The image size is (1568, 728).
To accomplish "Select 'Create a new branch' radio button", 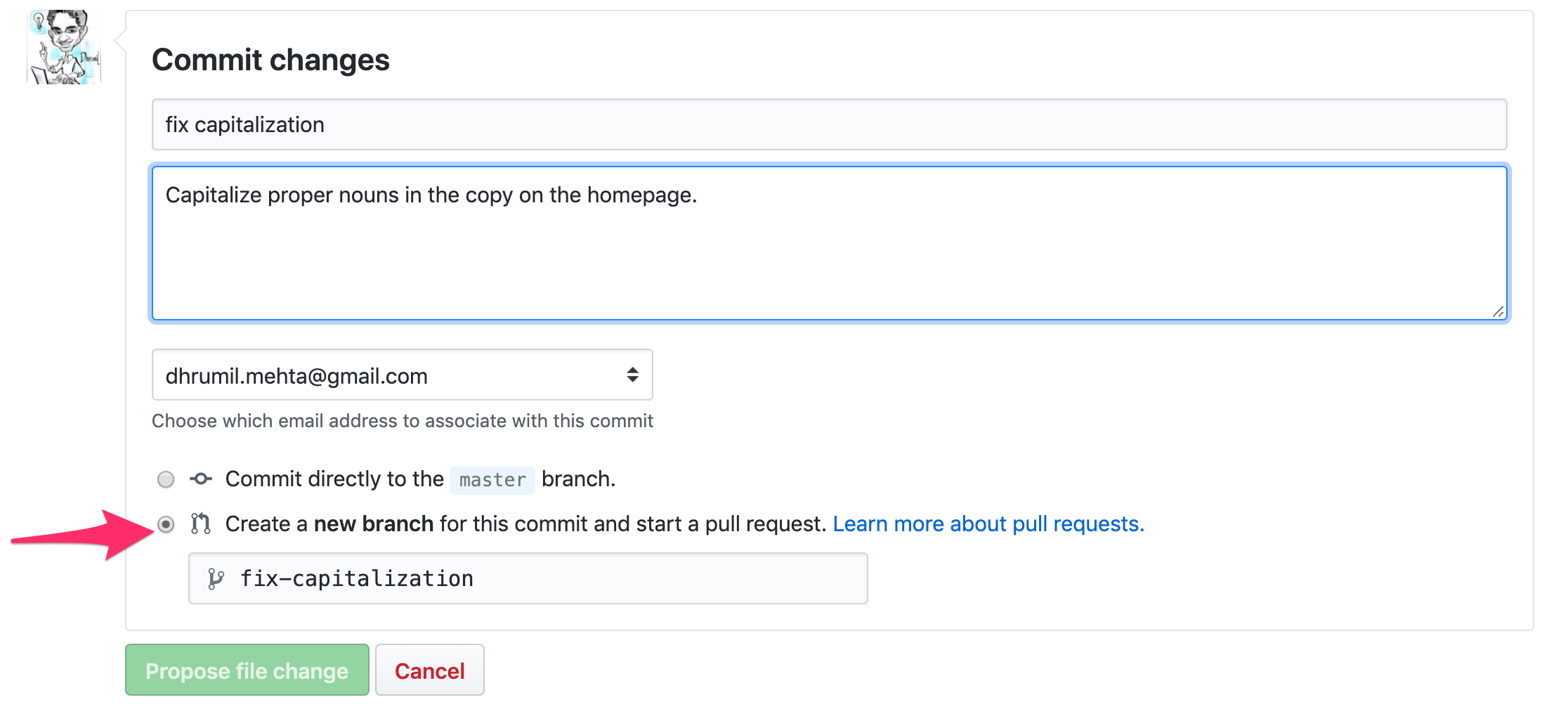I will click(166, 524).
